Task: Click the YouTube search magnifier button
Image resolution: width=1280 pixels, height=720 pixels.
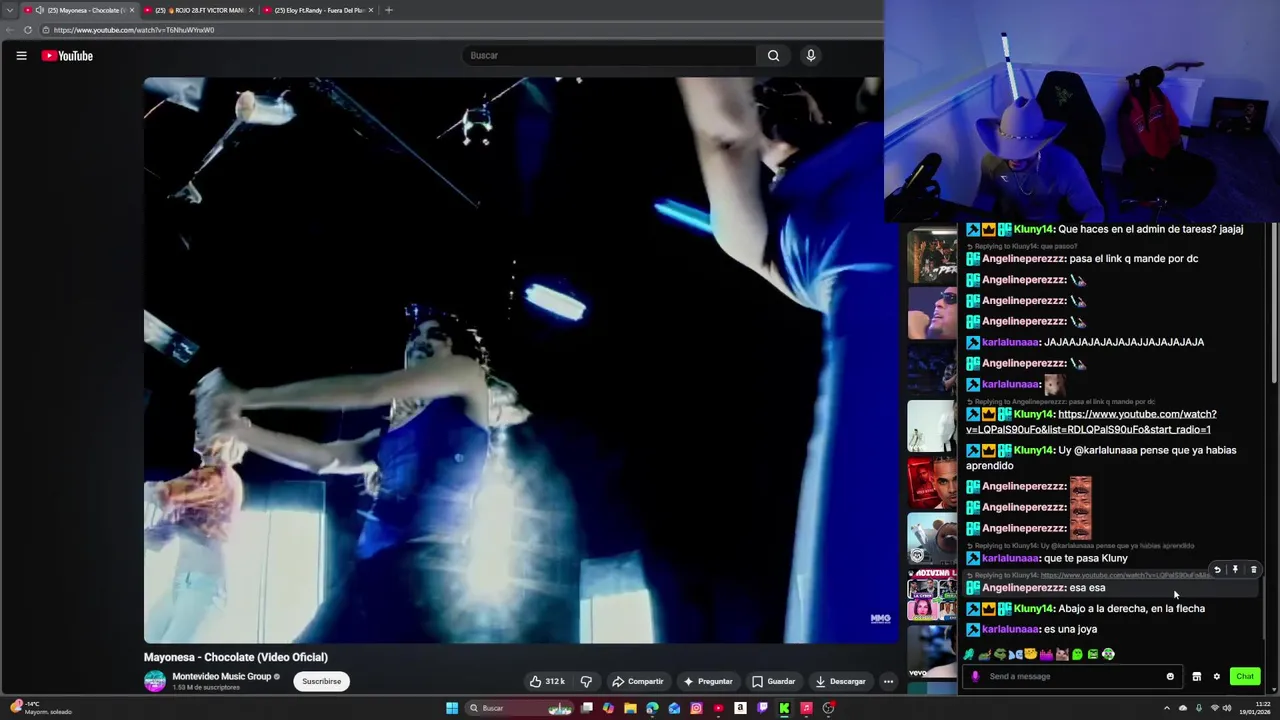Action: [773, 56]
